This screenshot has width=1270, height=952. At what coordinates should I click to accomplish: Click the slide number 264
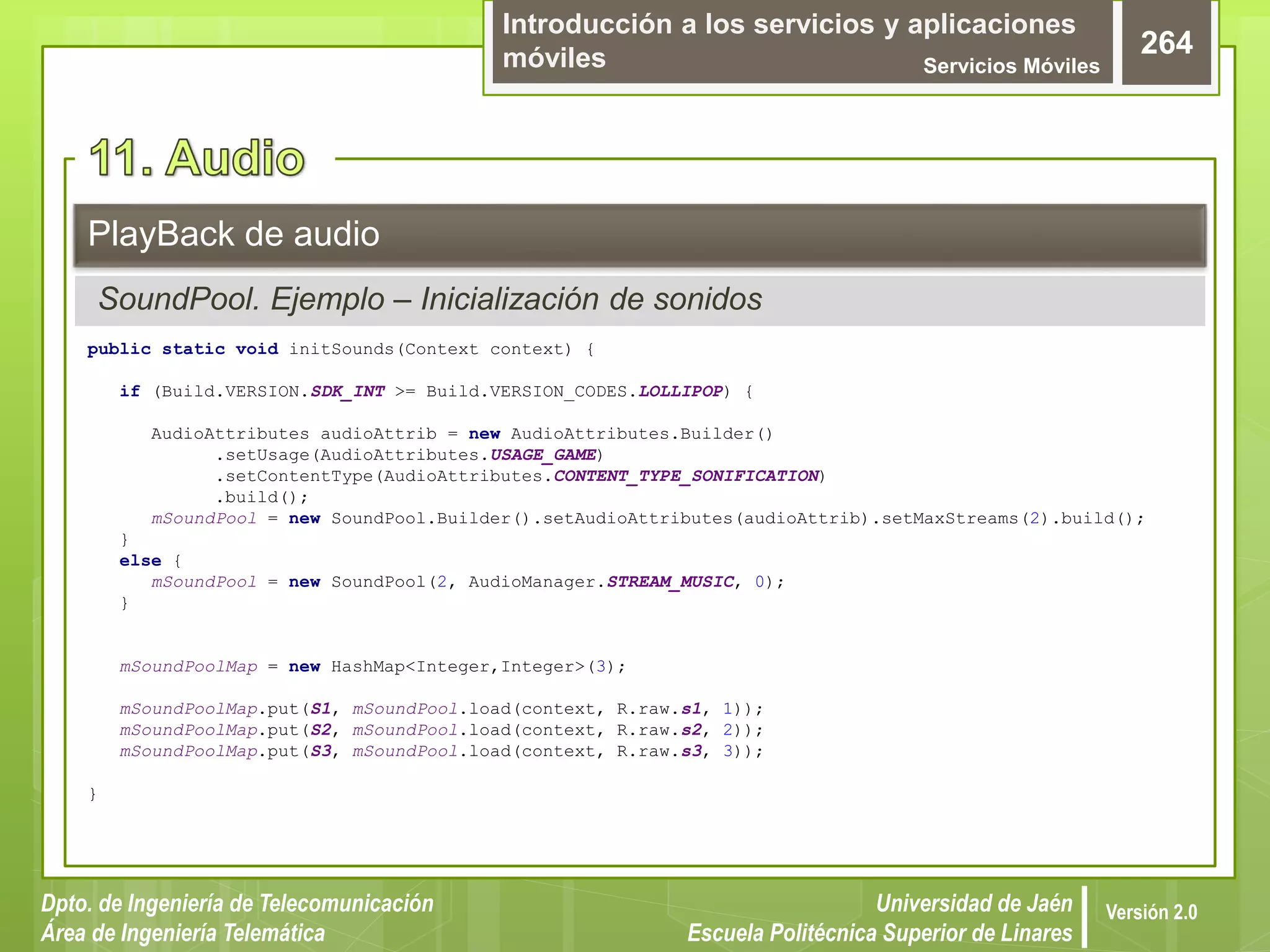pyautogui.click(x=1166, y=43)
